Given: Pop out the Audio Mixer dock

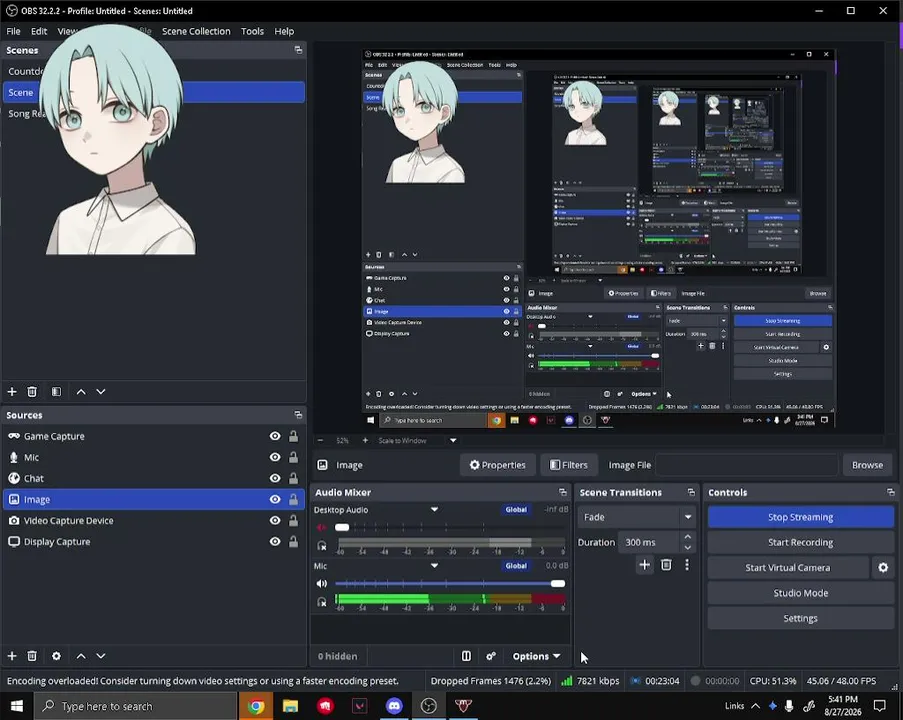Looking at the screenshot, I should pyautogui.click(x=563, y=492).
